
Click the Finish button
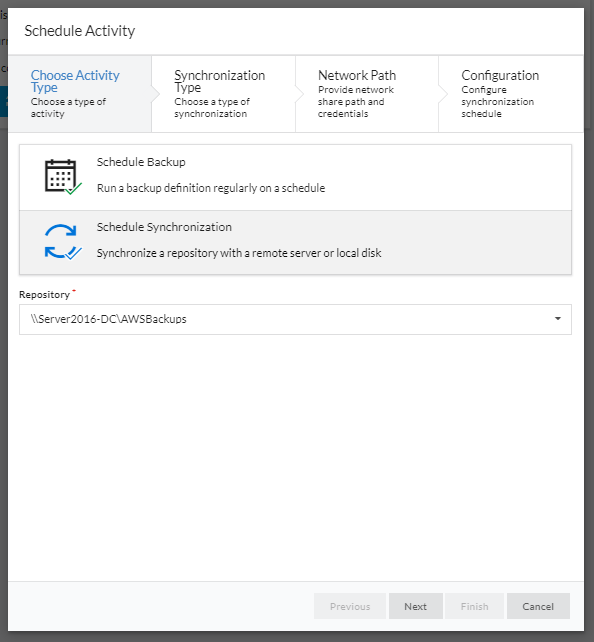(x=474, y=606)
